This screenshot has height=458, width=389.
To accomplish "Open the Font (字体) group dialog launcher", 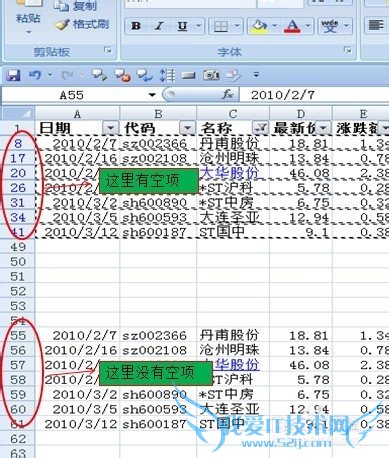I will pyautogui.click(x=348, y=50).
